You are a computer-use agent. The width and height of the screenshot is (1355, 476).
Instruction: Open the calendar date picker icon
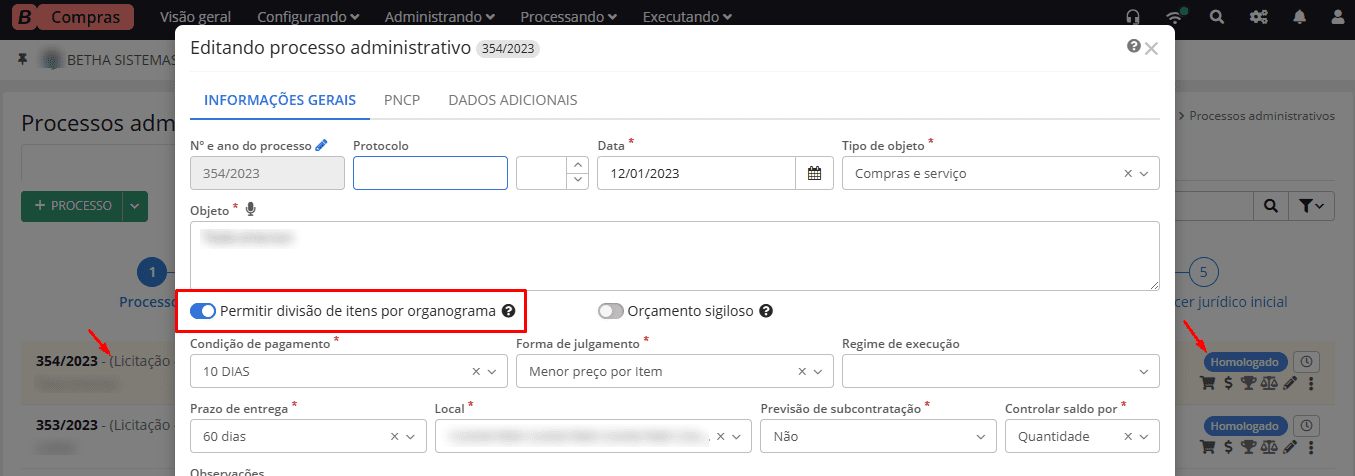click(x=814, y=173)
